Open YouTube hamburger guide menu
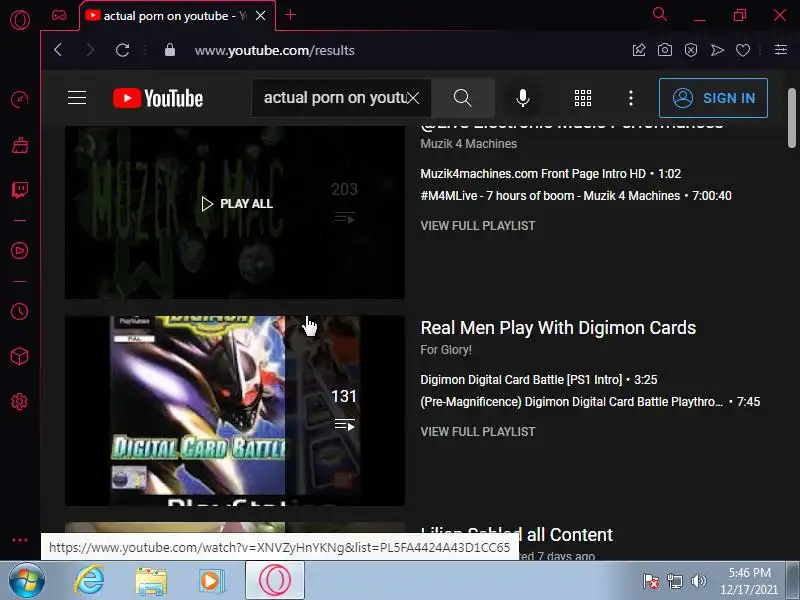 point(77,97)
